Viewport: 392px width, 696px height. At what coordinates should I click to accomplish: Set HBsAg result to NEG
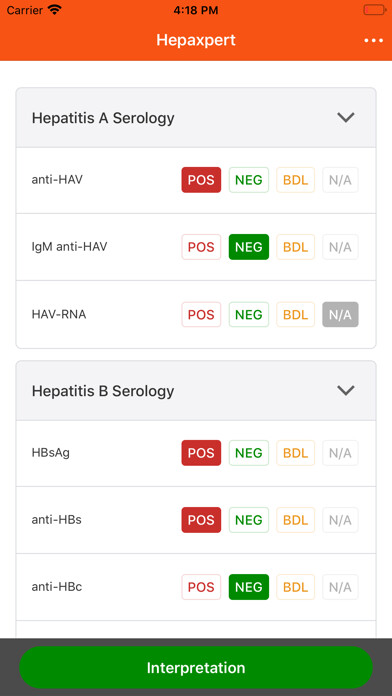click(x=249, y=453)
